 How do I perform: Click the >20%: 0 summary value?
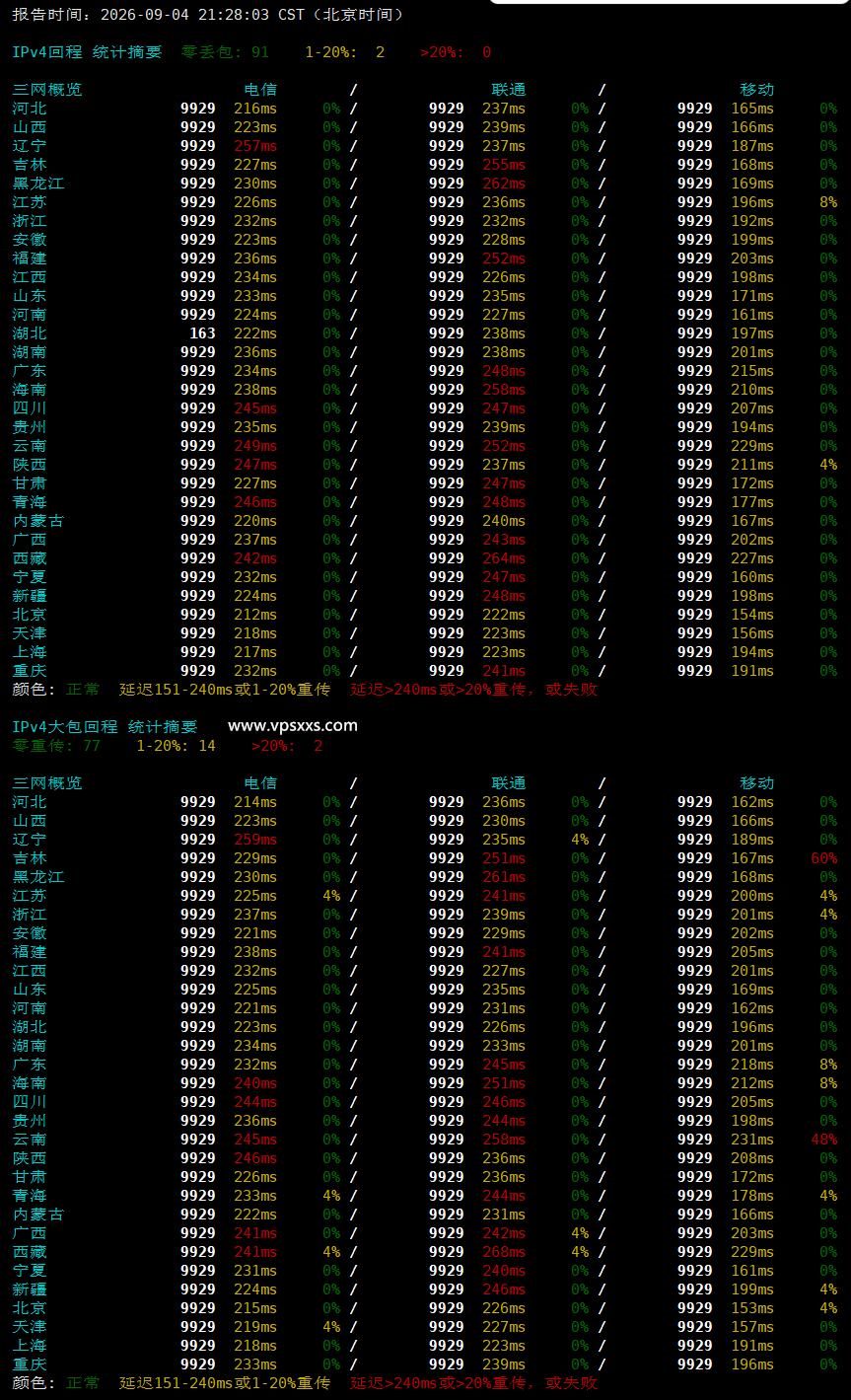[456, 52]
